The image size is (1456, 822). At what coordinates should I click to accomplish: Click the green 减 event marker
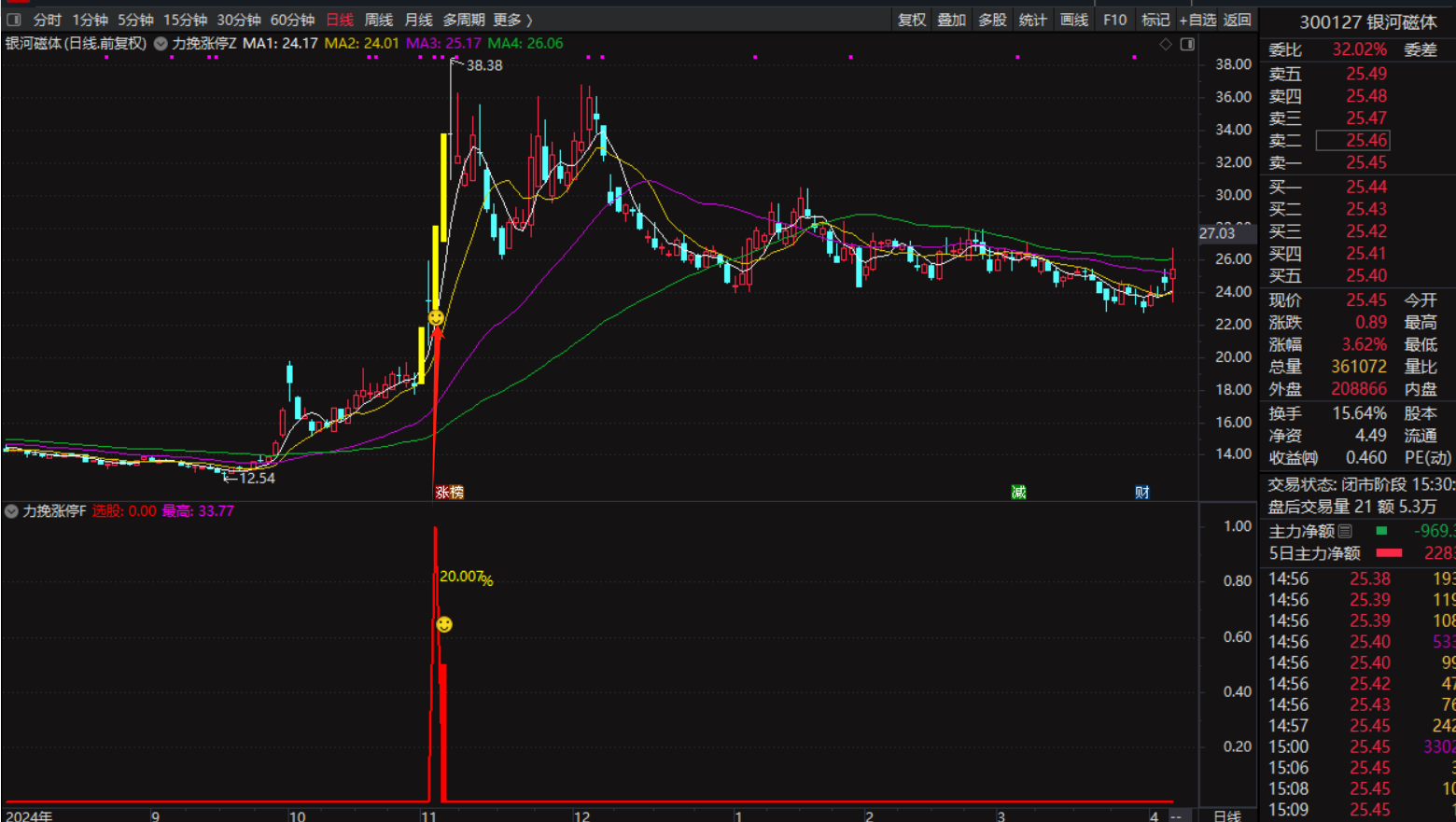point(1018,492)
